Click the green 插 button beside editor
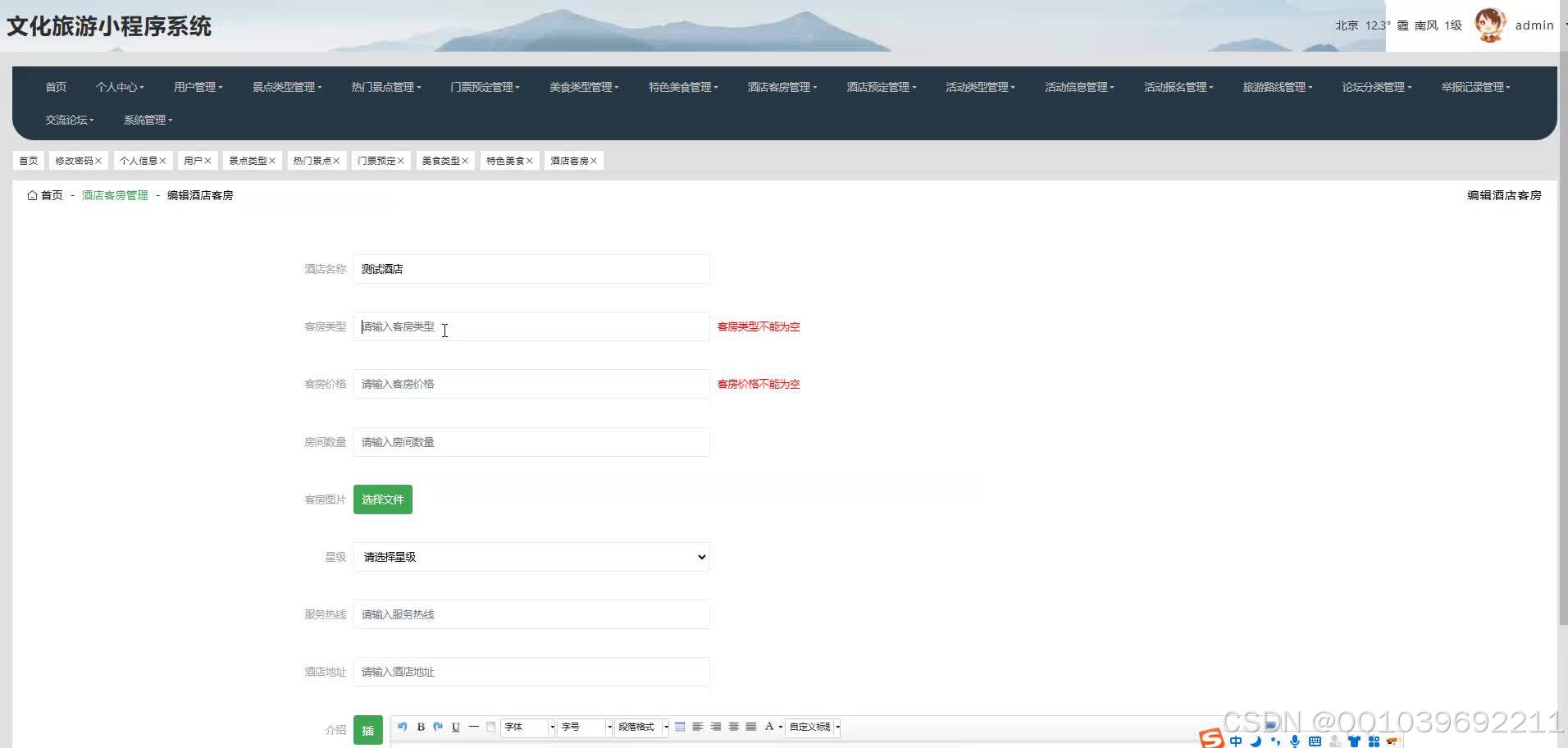Image resolution: width=1568 pixels, height=748 pixels. click(368, 730)
